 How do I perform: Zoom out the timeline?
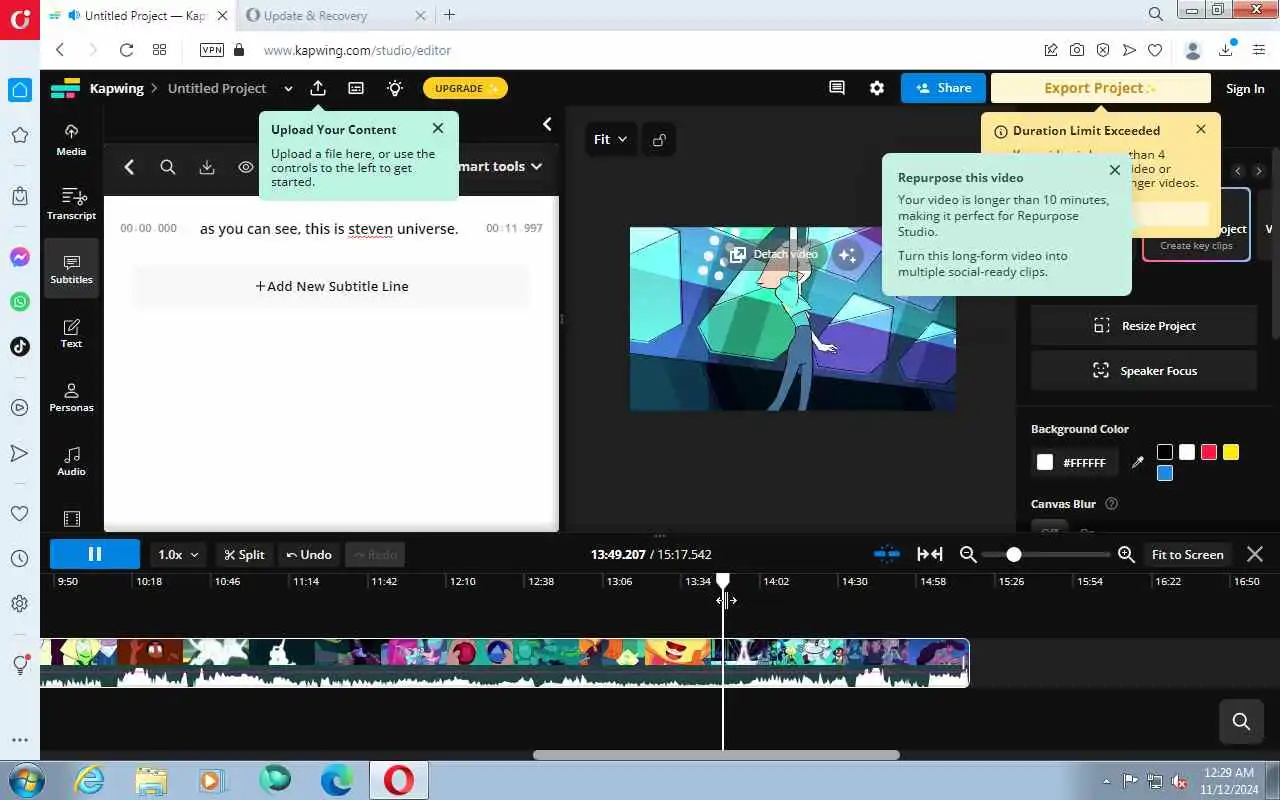coord(968,554)
